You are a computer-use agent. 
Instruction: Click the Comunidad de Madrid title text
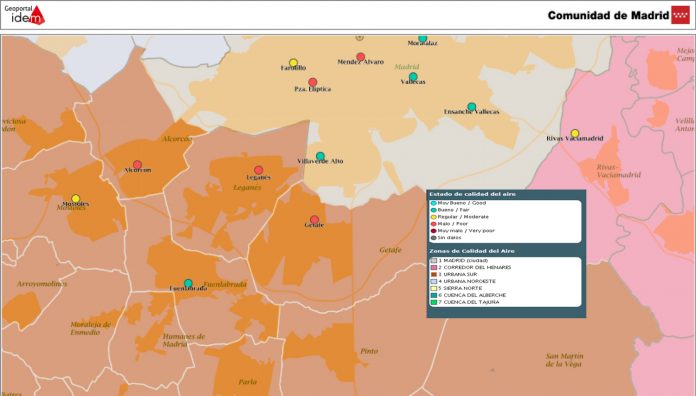click(608, 16)
